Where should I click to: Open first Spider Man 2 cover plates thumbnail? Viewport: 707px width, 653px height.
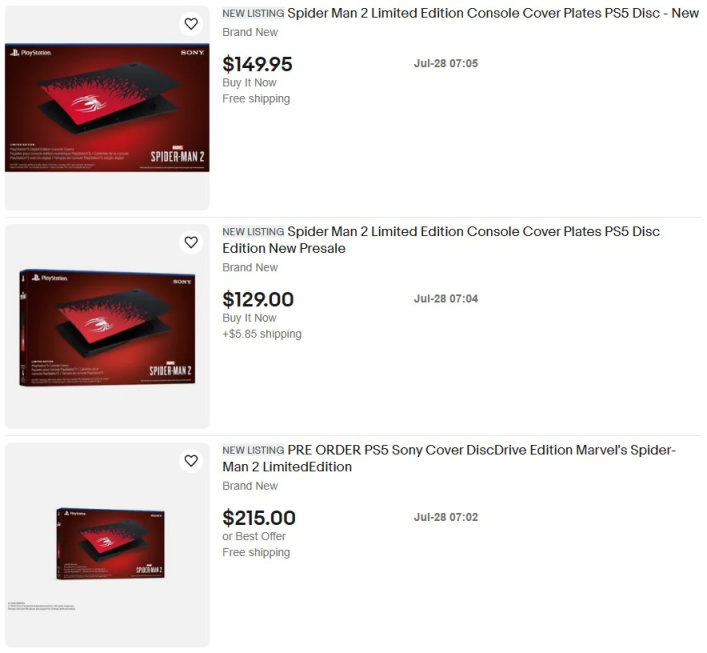[107, 108]
